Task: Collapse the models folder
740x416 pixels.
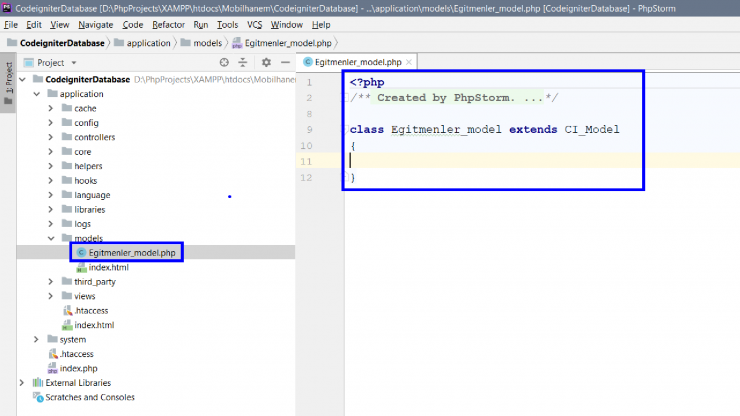Action: coord(51,239)
